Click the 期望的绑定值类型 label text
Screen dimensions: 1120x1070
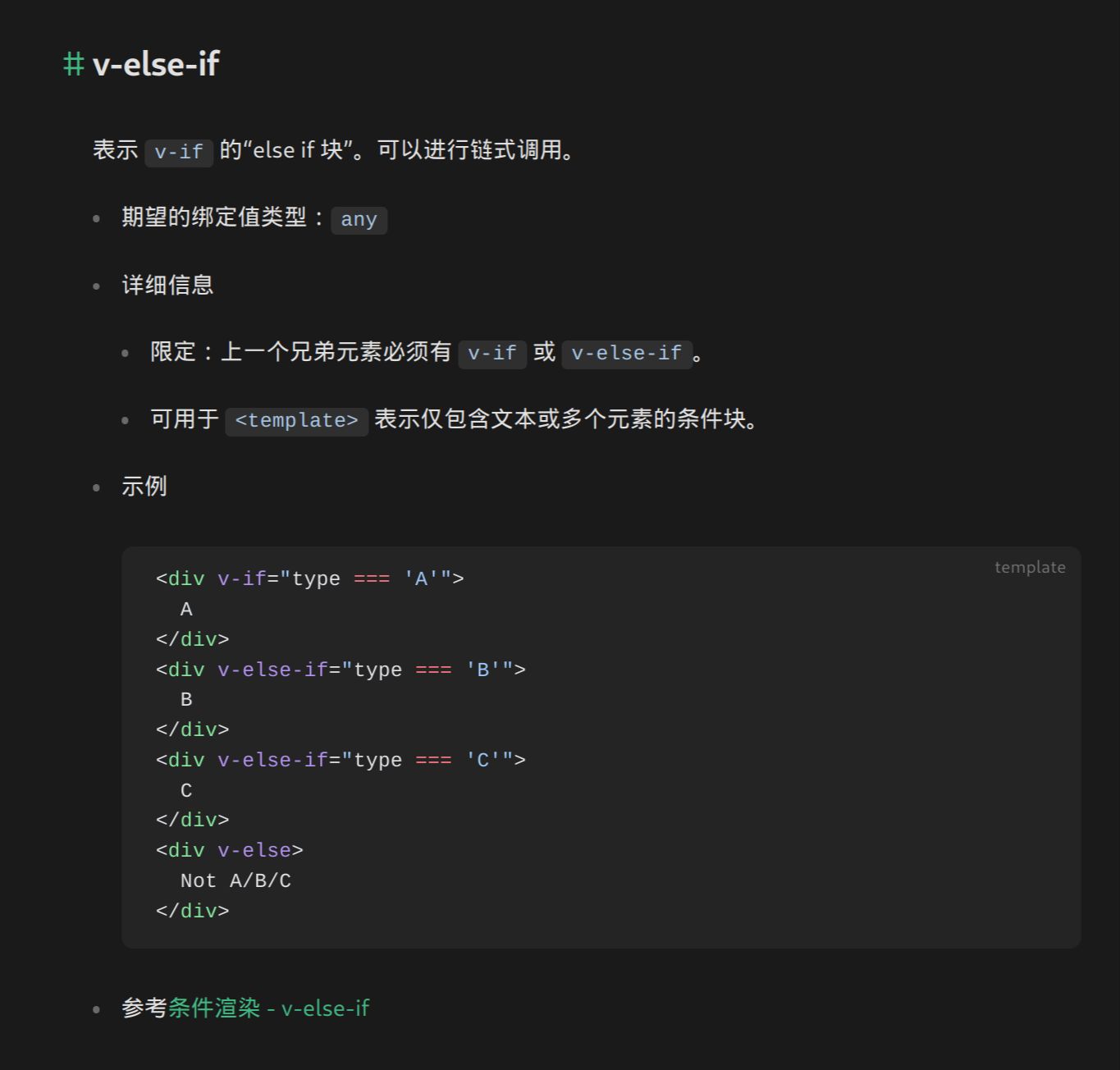[213, 217]
